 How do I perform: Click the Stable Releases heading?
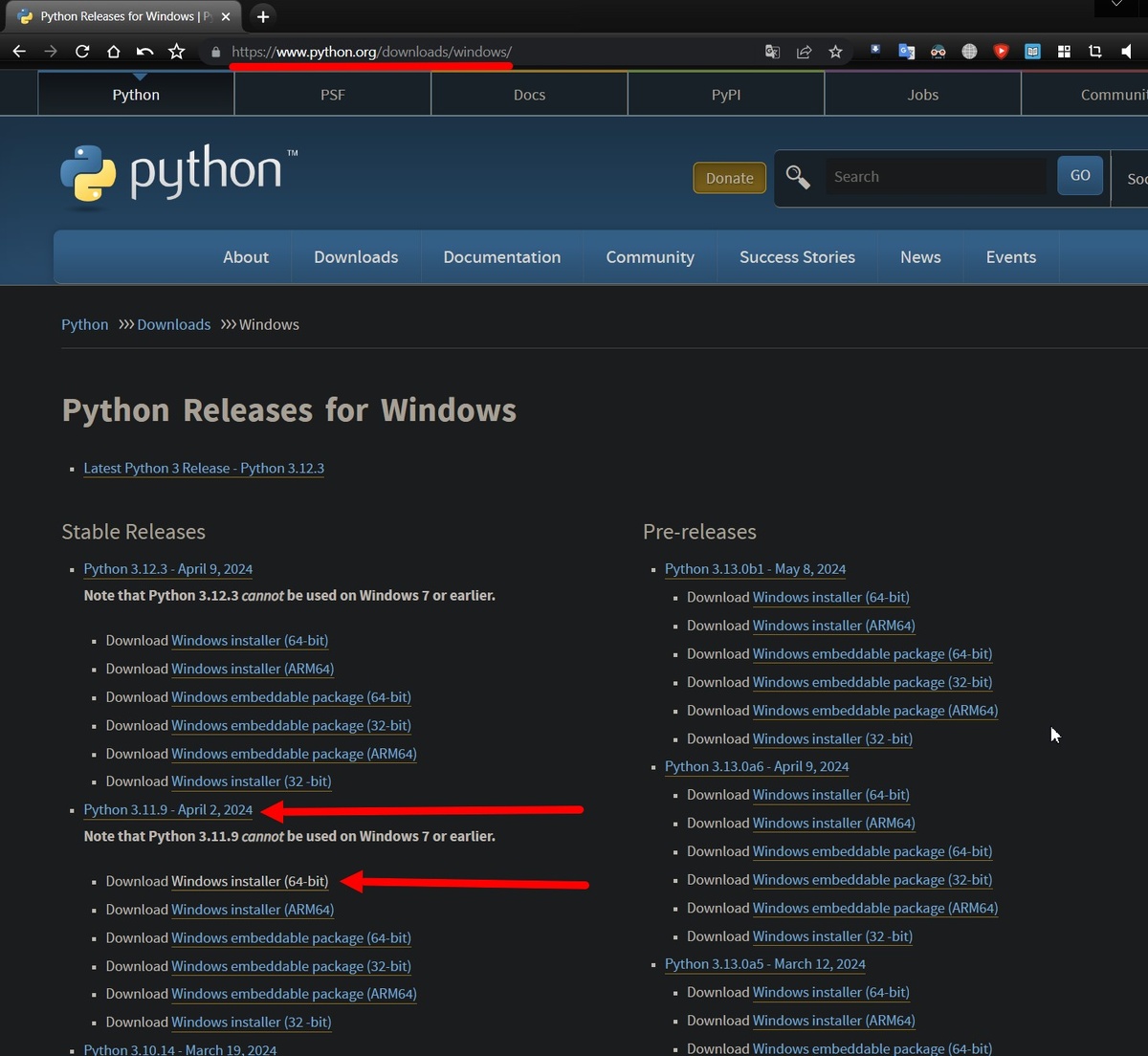pyautogui.click(x=134, y=532)
